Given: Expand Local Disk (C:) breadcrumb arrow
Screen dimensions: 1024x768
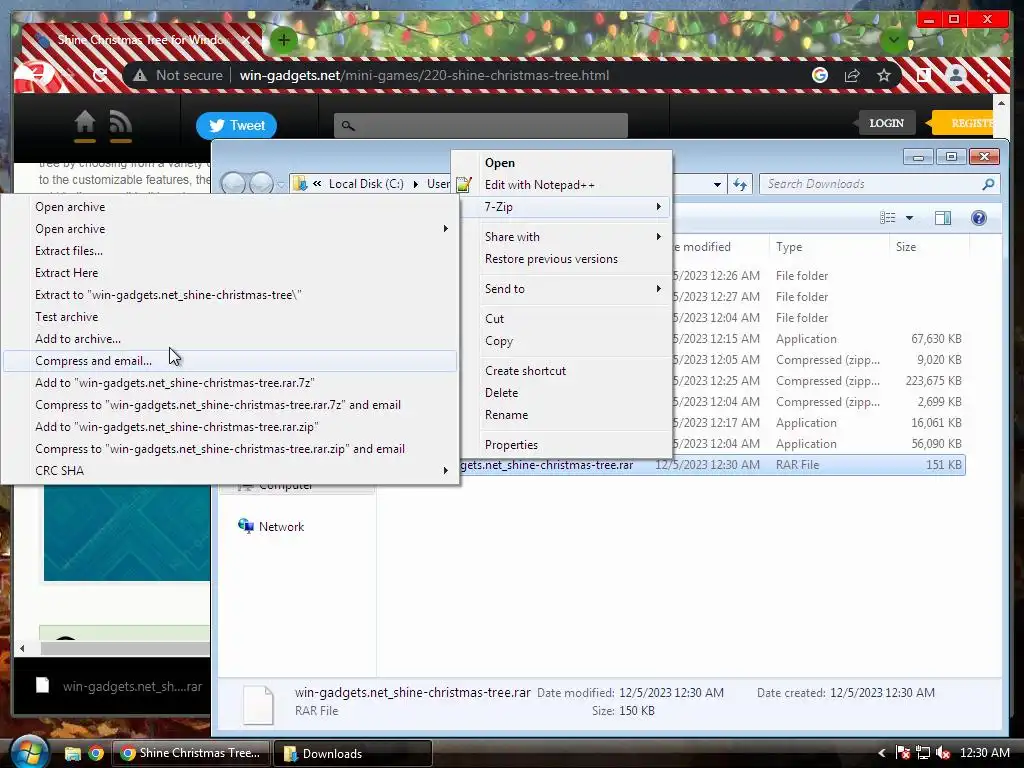Looking at the screenshot, I should tap(415, 184).
